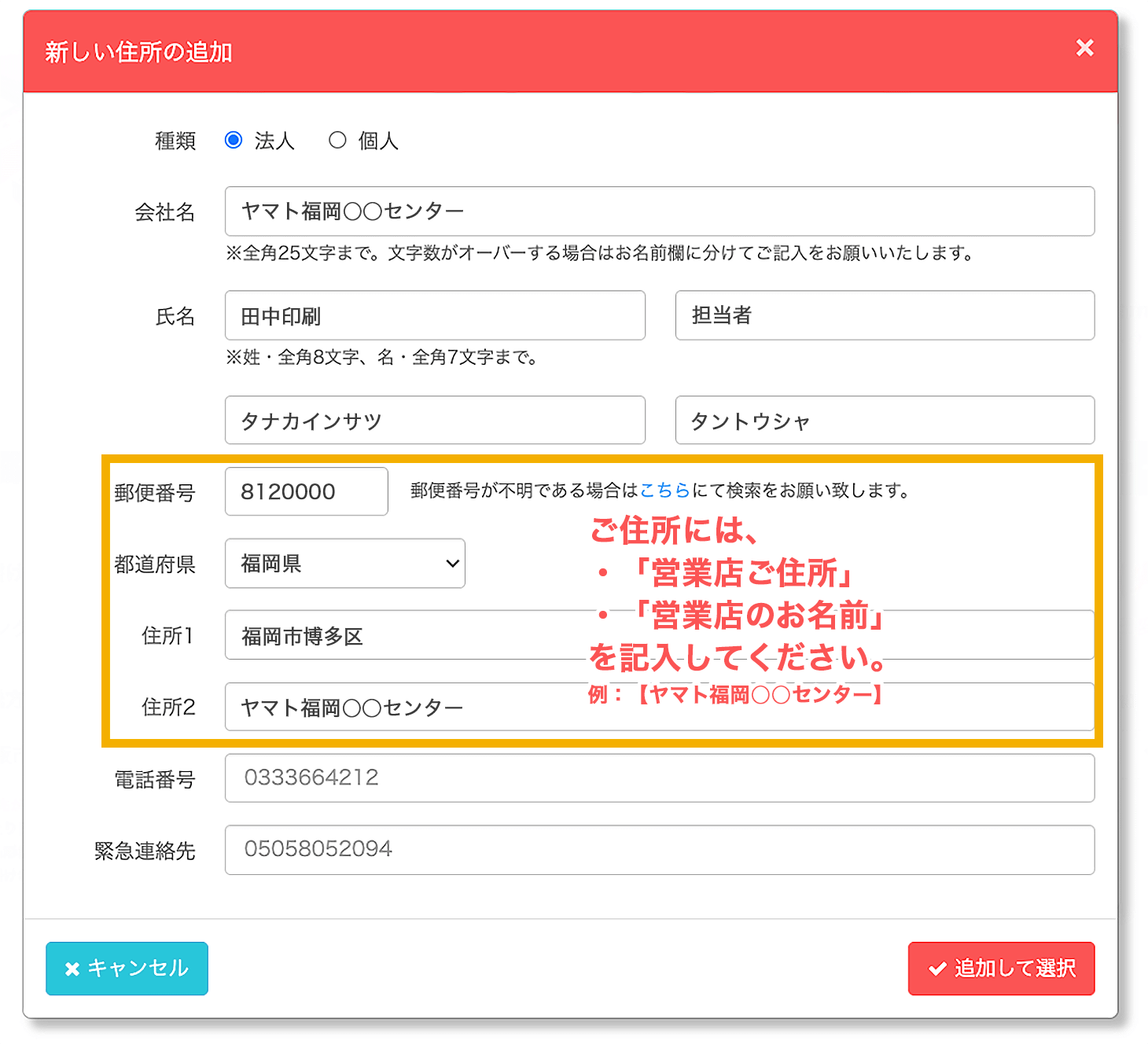This screenshot has width=1148, height=1044.
Task: Open the こちら postal code search link
Action: coord(664,491)
